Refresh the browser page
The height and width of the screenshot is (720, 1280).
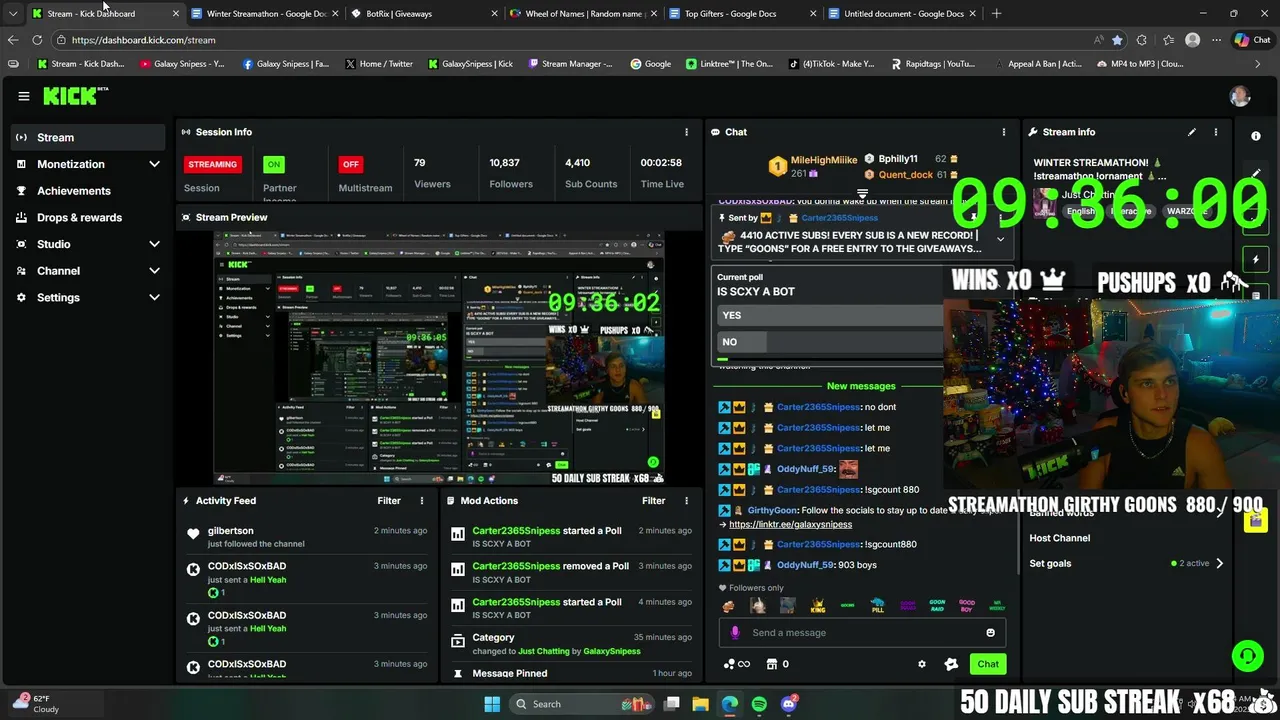tap(37, 40)
